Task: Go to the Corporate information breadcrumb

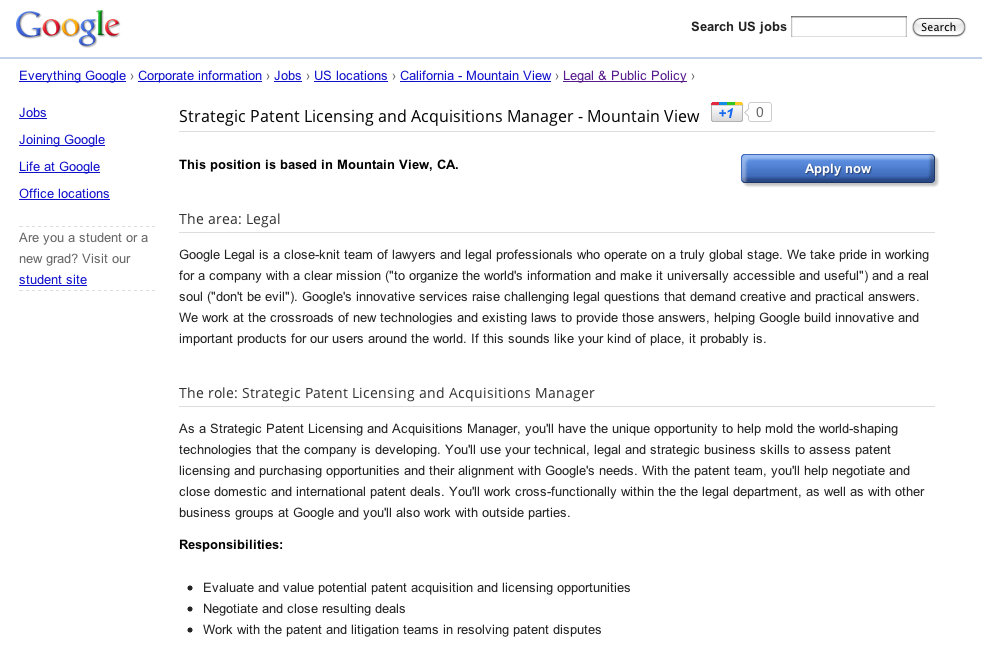Action: [200, 76]
